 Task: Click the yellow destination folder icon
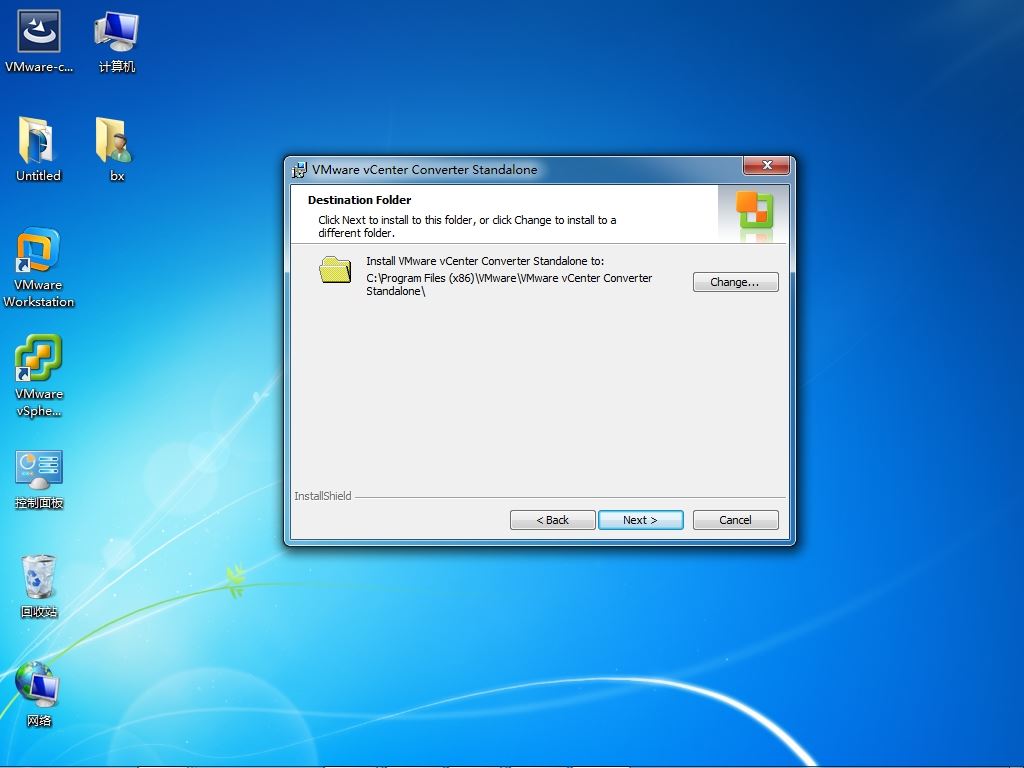coord(335,270)
